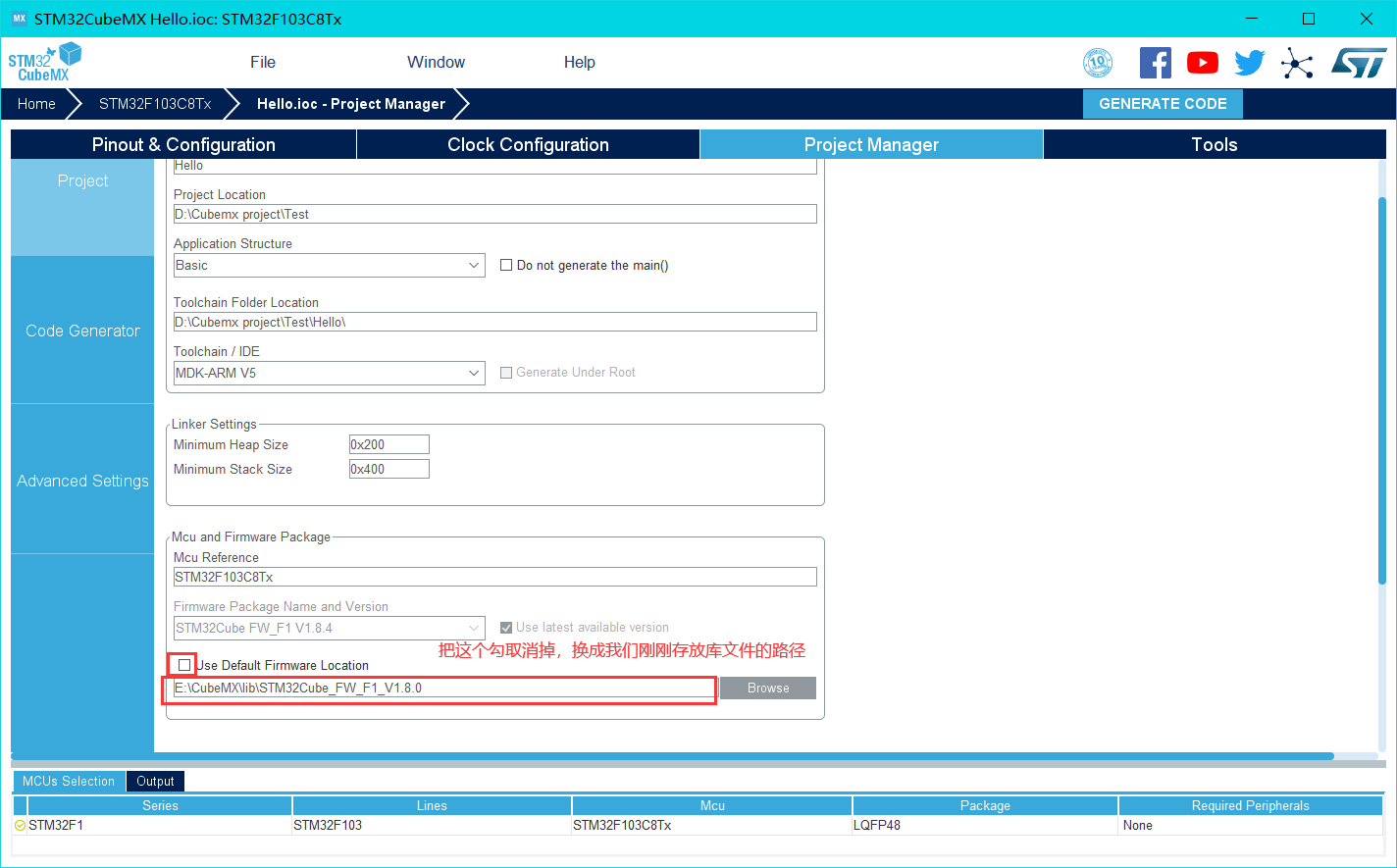Open the STM32CubeMX logo home icon
The width and height of the screenshot is (1397, 868).
(x=44, y=62)
